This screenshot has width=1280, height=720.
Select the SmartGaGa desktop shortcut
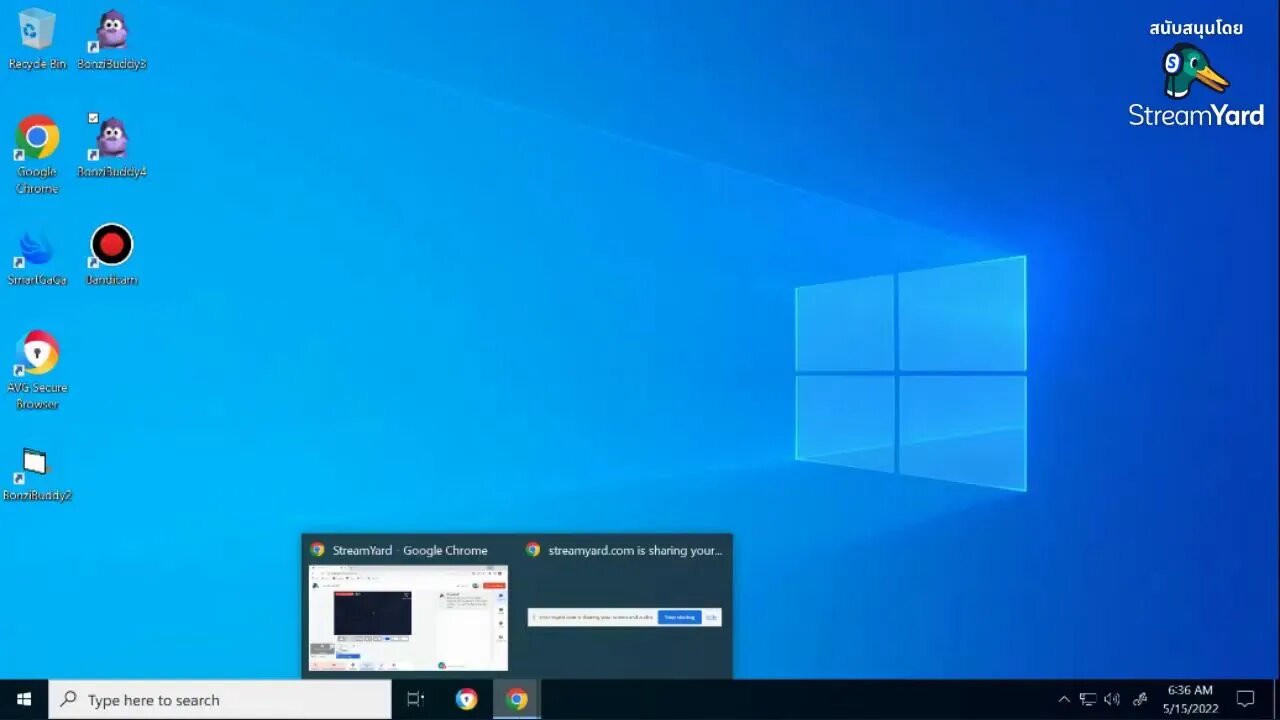[x=37, y=257]
